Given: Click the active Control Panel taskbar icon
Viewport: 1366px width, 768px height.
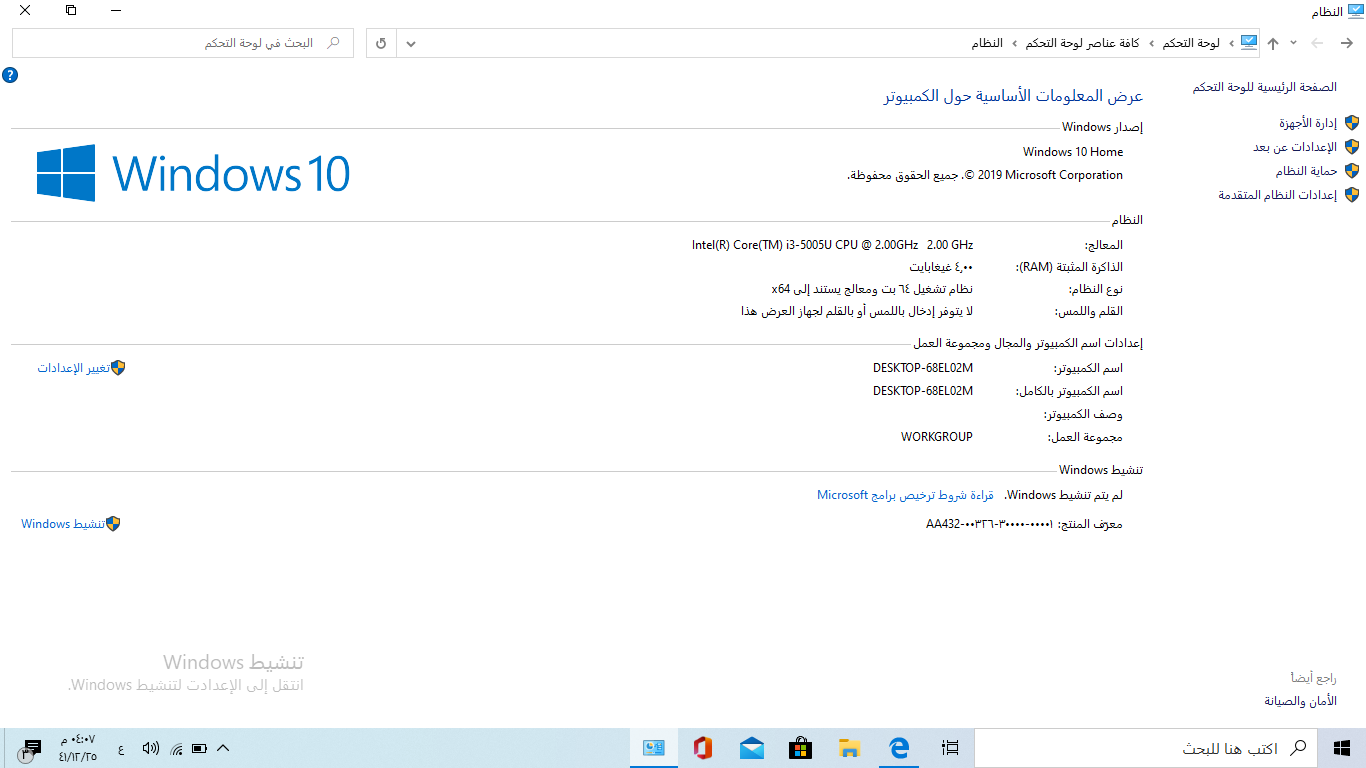Looking at the screenshot, I should pos(654,748).
